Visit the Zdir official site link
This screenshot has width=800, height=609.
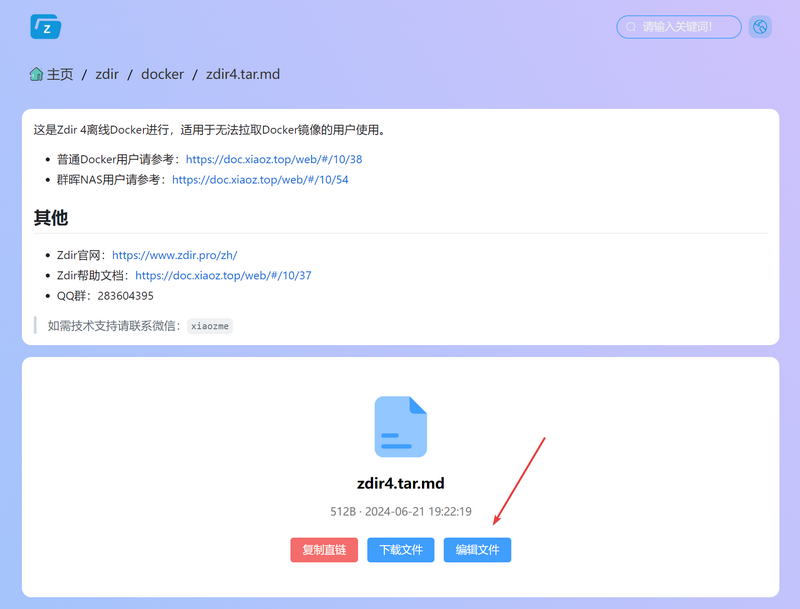click(174, 255)
